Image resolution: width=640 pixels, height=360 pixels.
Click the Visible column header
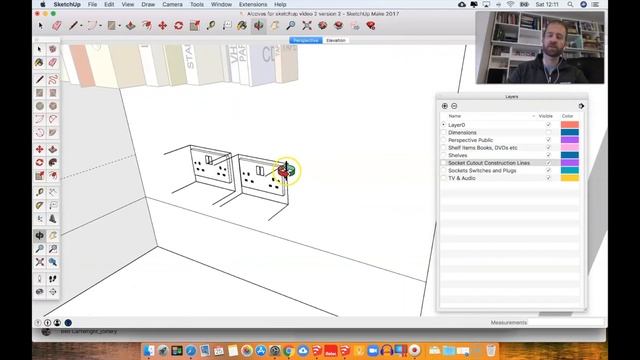pos(545,116)
